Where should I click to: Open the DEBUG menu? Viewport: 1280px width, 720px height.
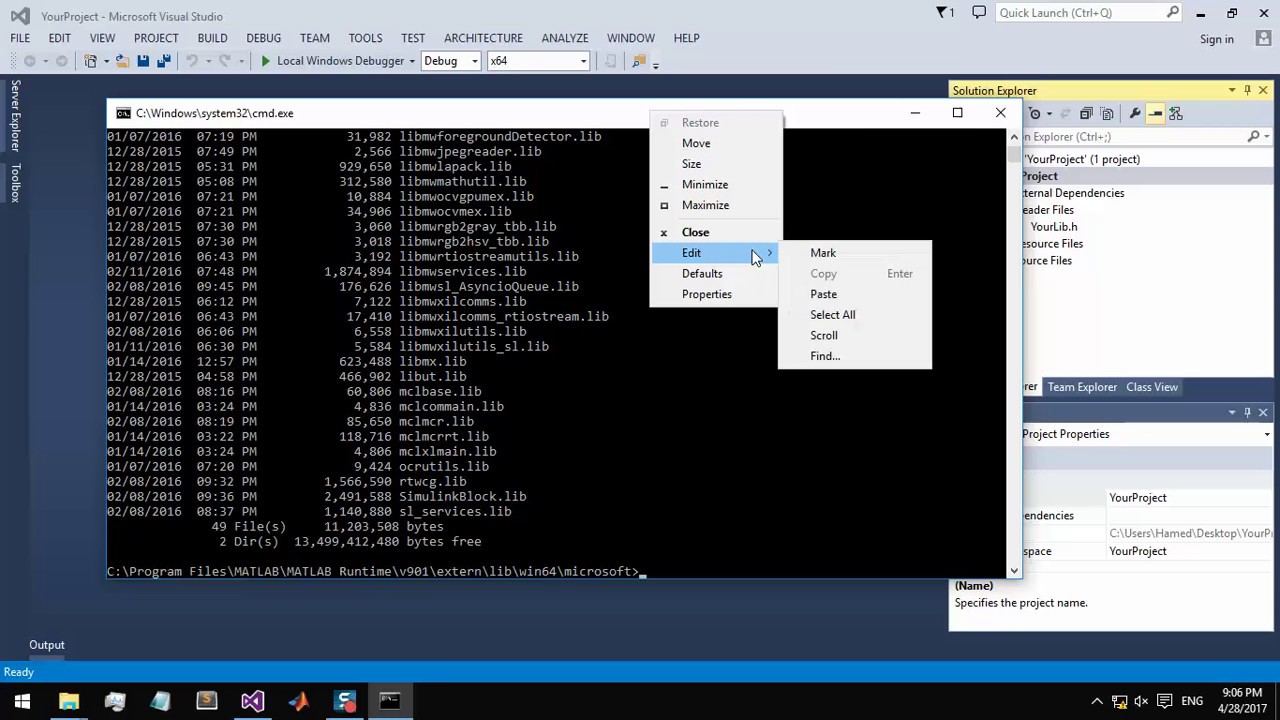pyautogui.click(x=264, y=38)
